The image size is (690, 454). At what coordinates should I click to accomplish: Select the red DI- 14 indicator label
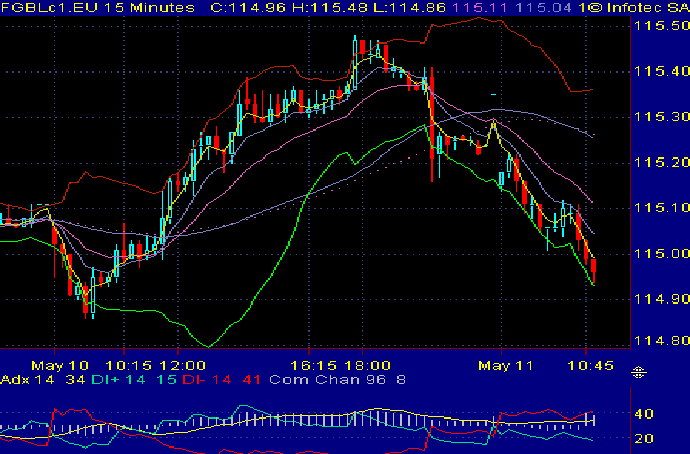[x=207, y=379]
